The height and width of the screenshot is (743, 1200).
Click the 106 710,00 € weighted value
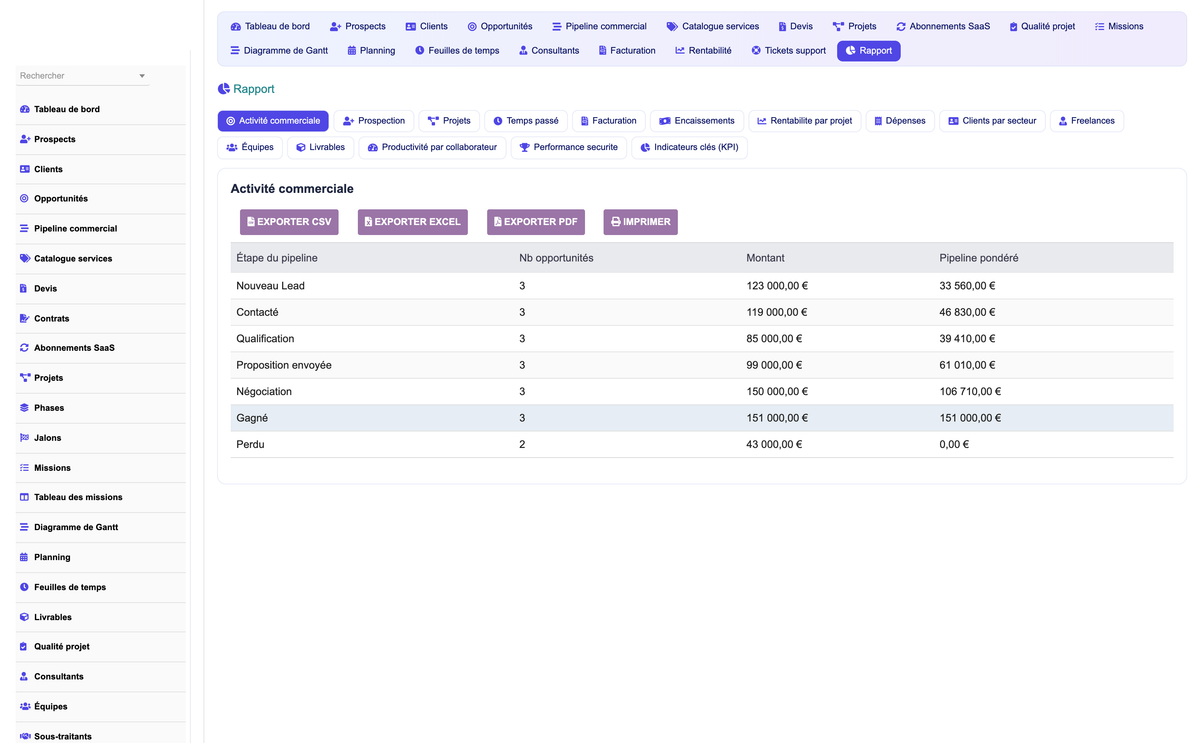point(970,392)
